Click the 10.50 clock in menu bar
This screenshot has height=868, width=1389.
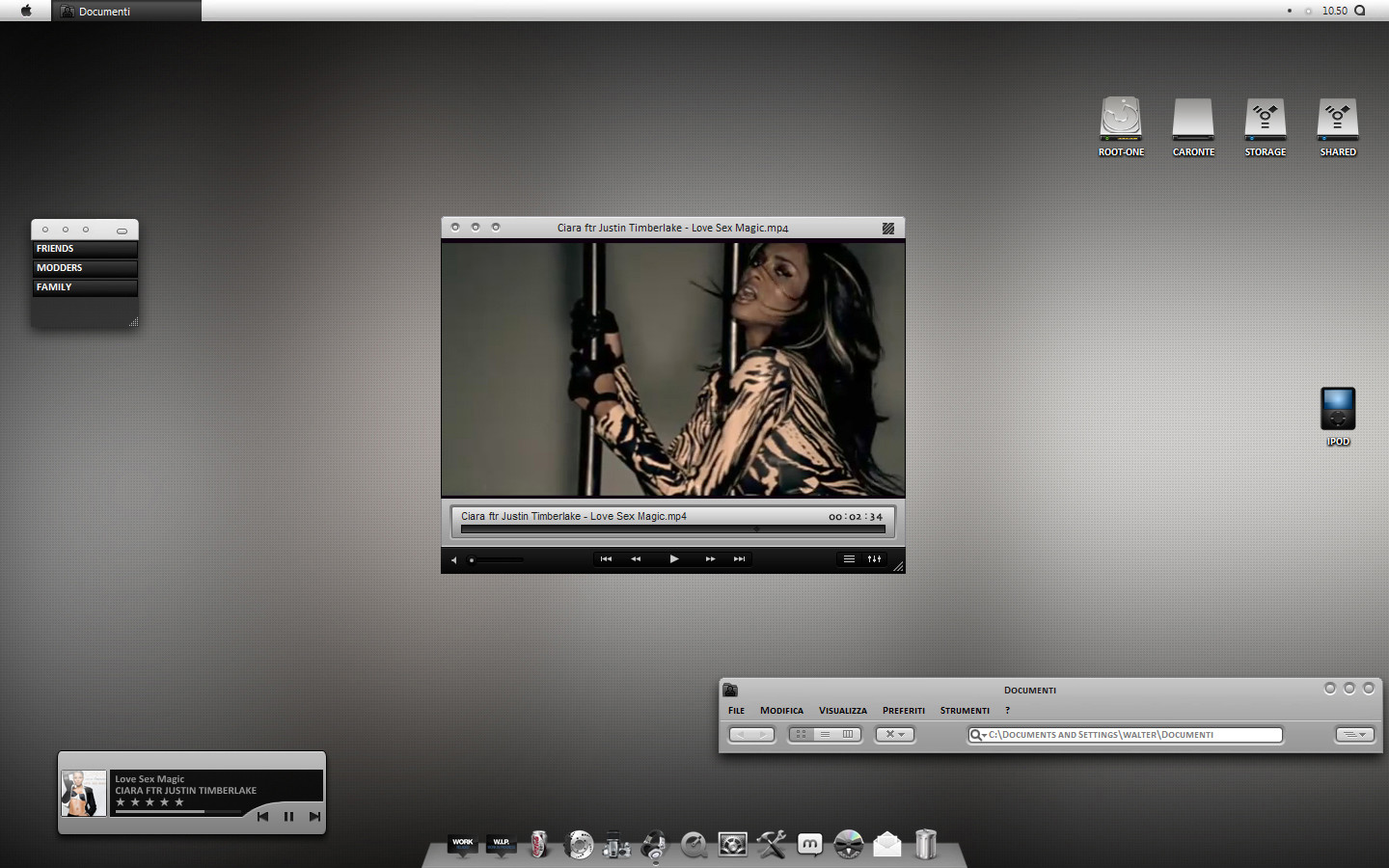pos(1334,11)
